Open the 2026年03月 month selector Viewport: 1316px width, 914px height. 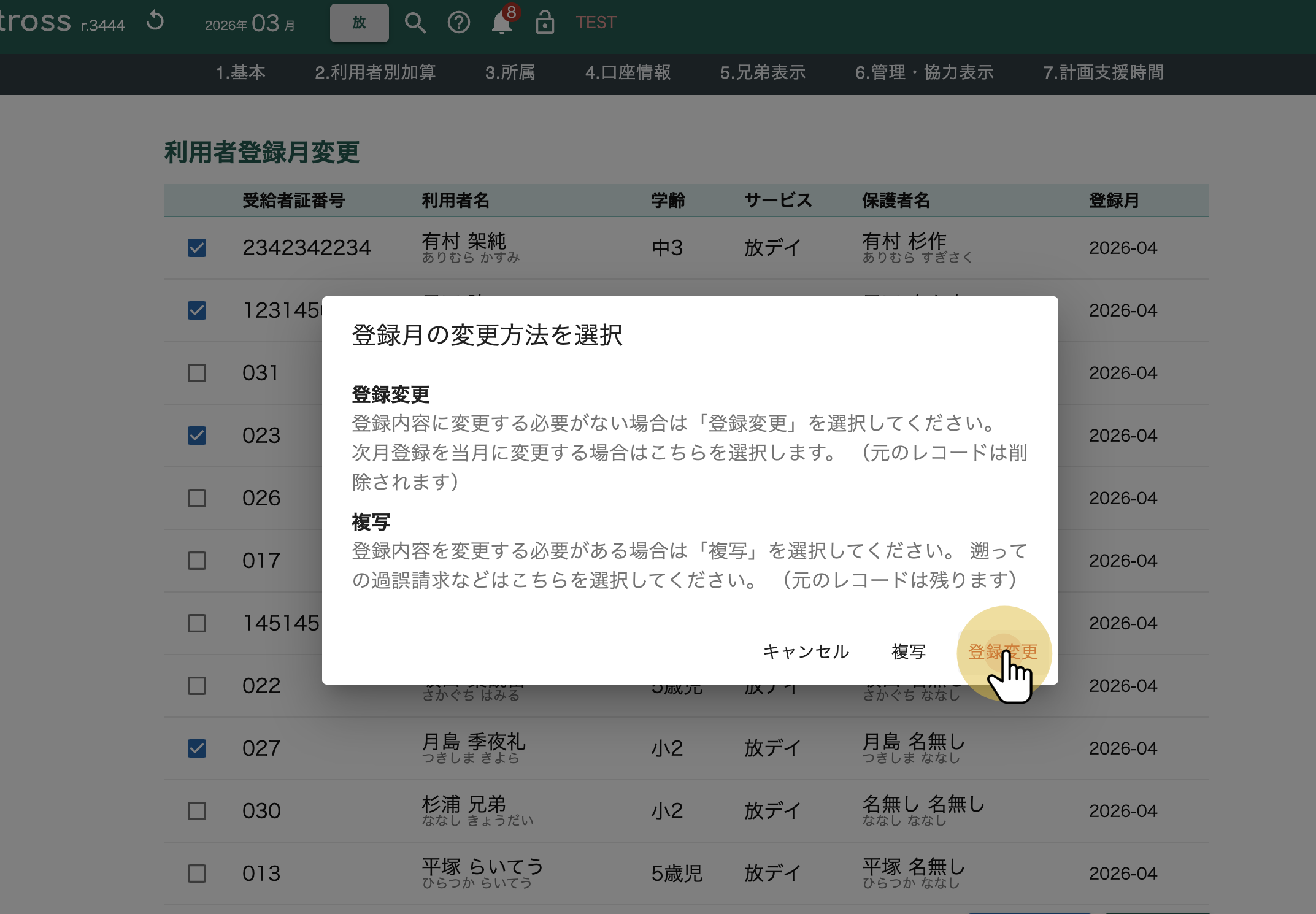pos(250,24)
